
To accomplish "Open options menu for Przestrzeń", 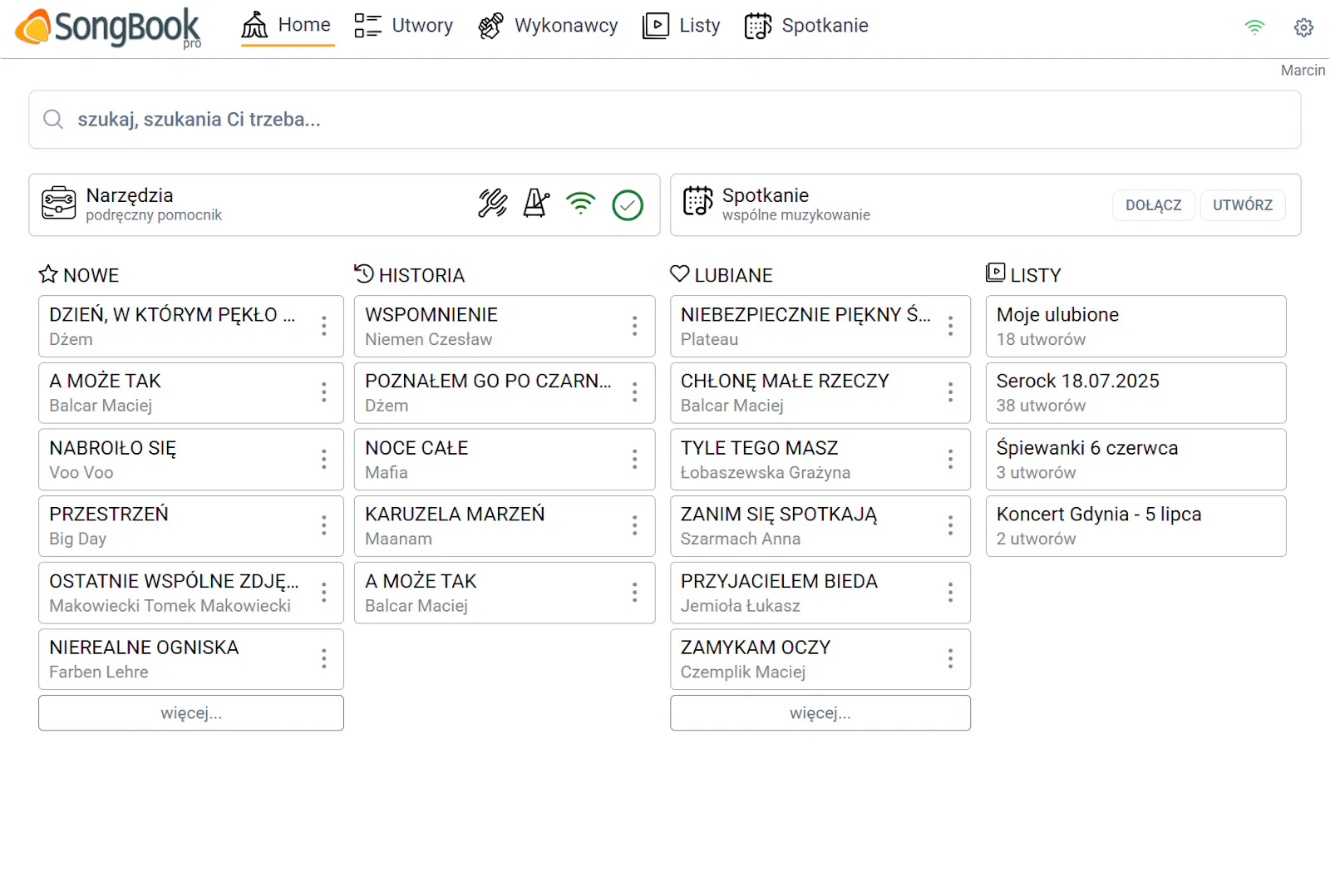I will tap(324, 525).
